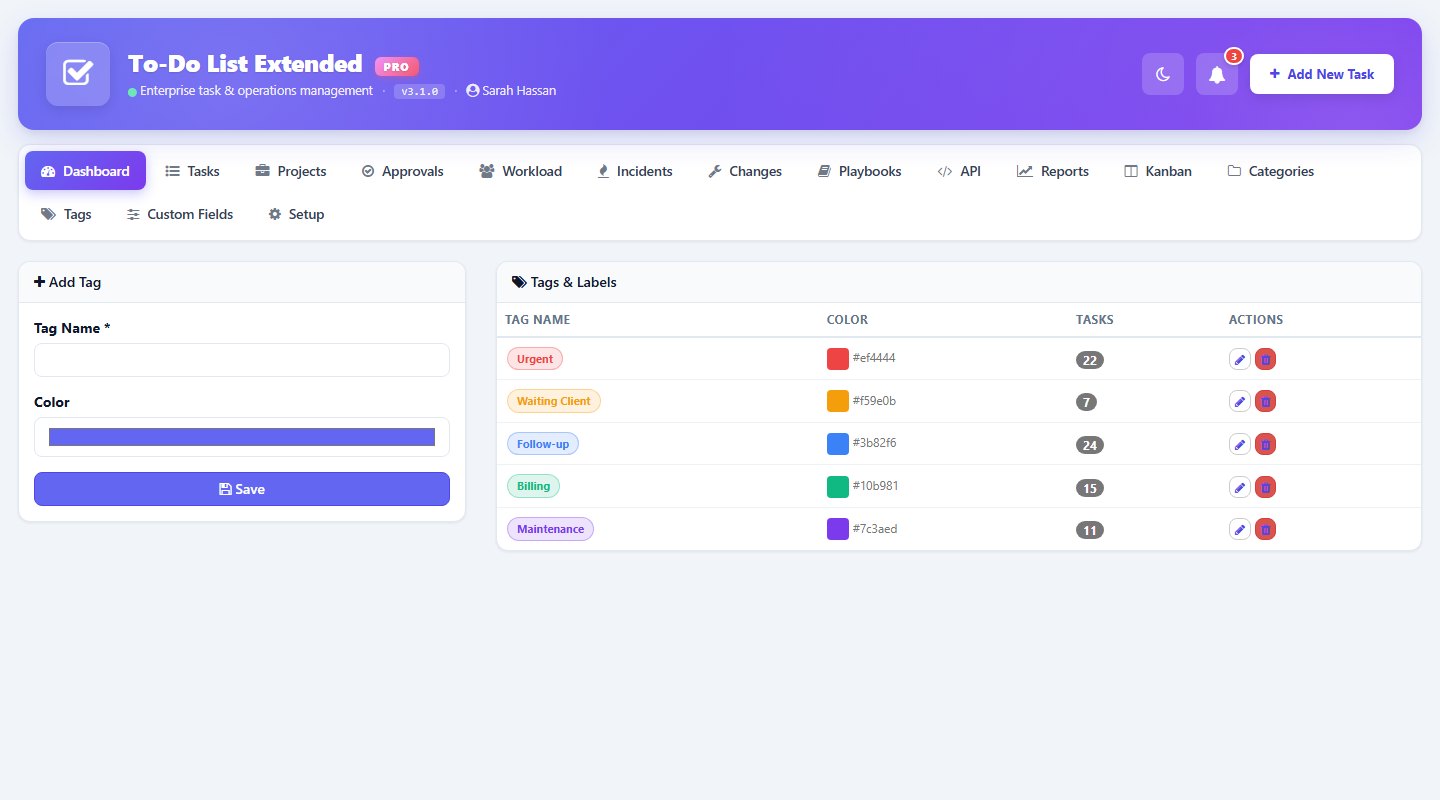Delete the Maintenance tag
1440x800 pixels.
[x=1265, y=529]
